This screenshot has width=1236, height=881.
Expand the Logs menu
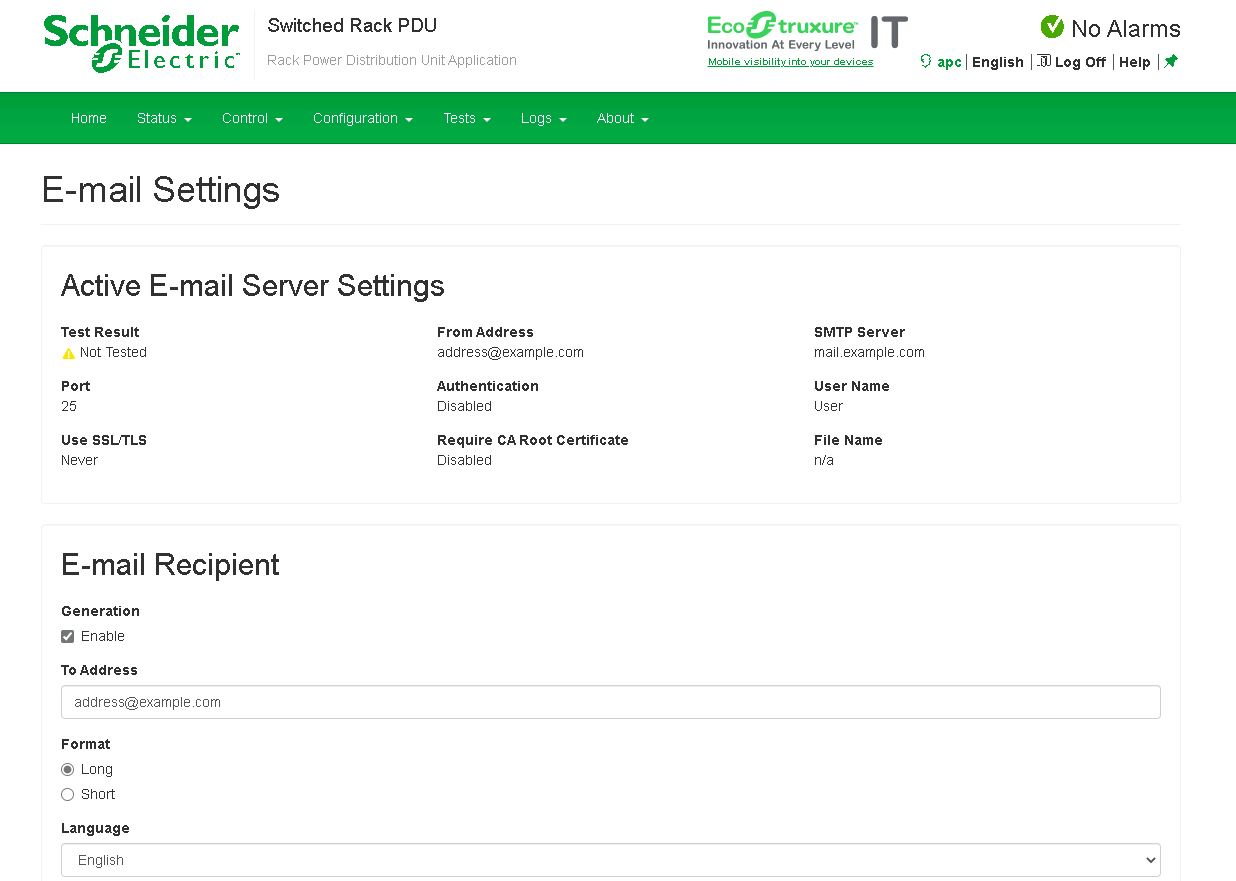pos(544,118)
